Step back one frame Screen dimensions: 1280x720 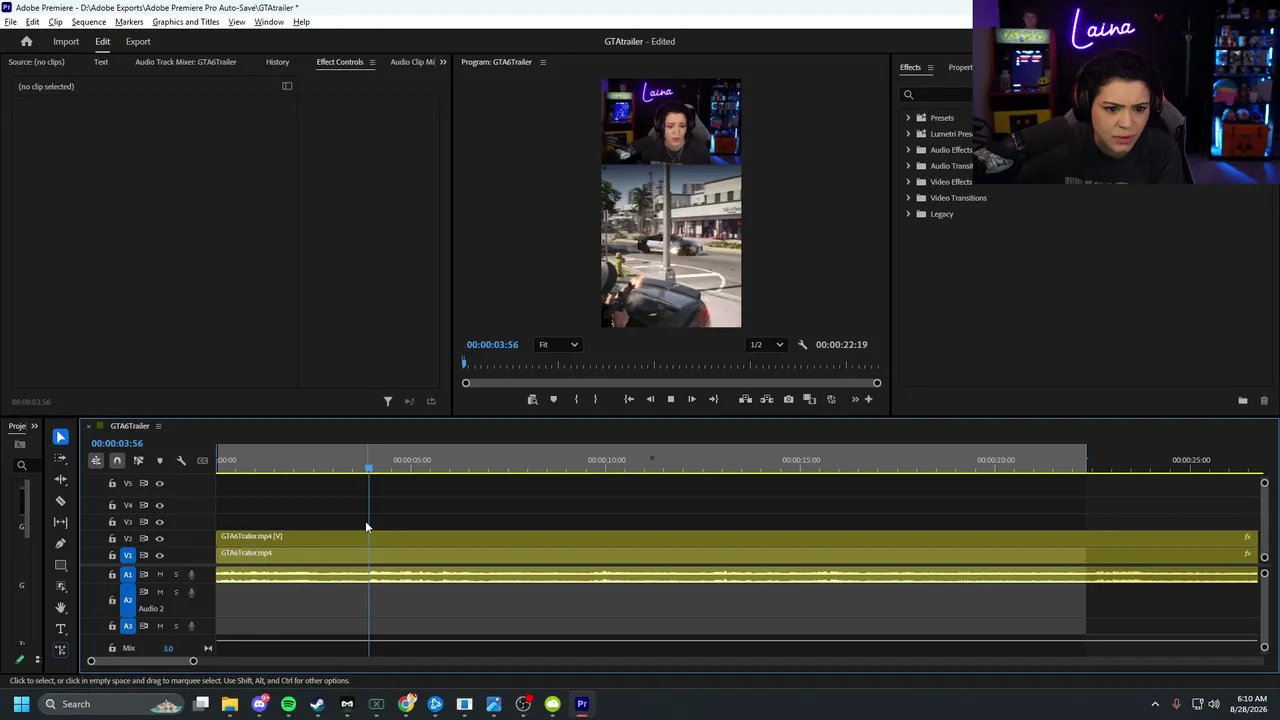650,400
